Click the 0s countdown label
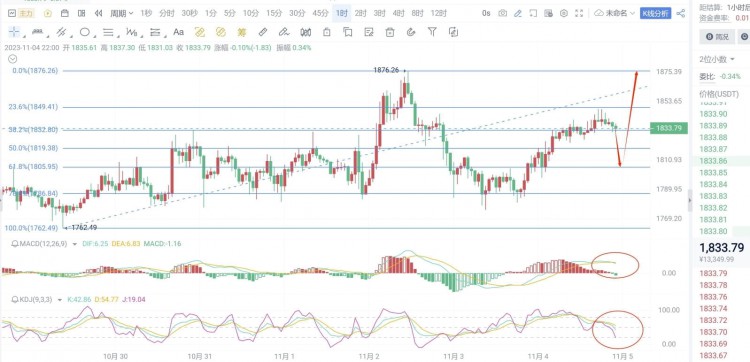The width and height of the screenshot is (750, 362). point(486,13)
